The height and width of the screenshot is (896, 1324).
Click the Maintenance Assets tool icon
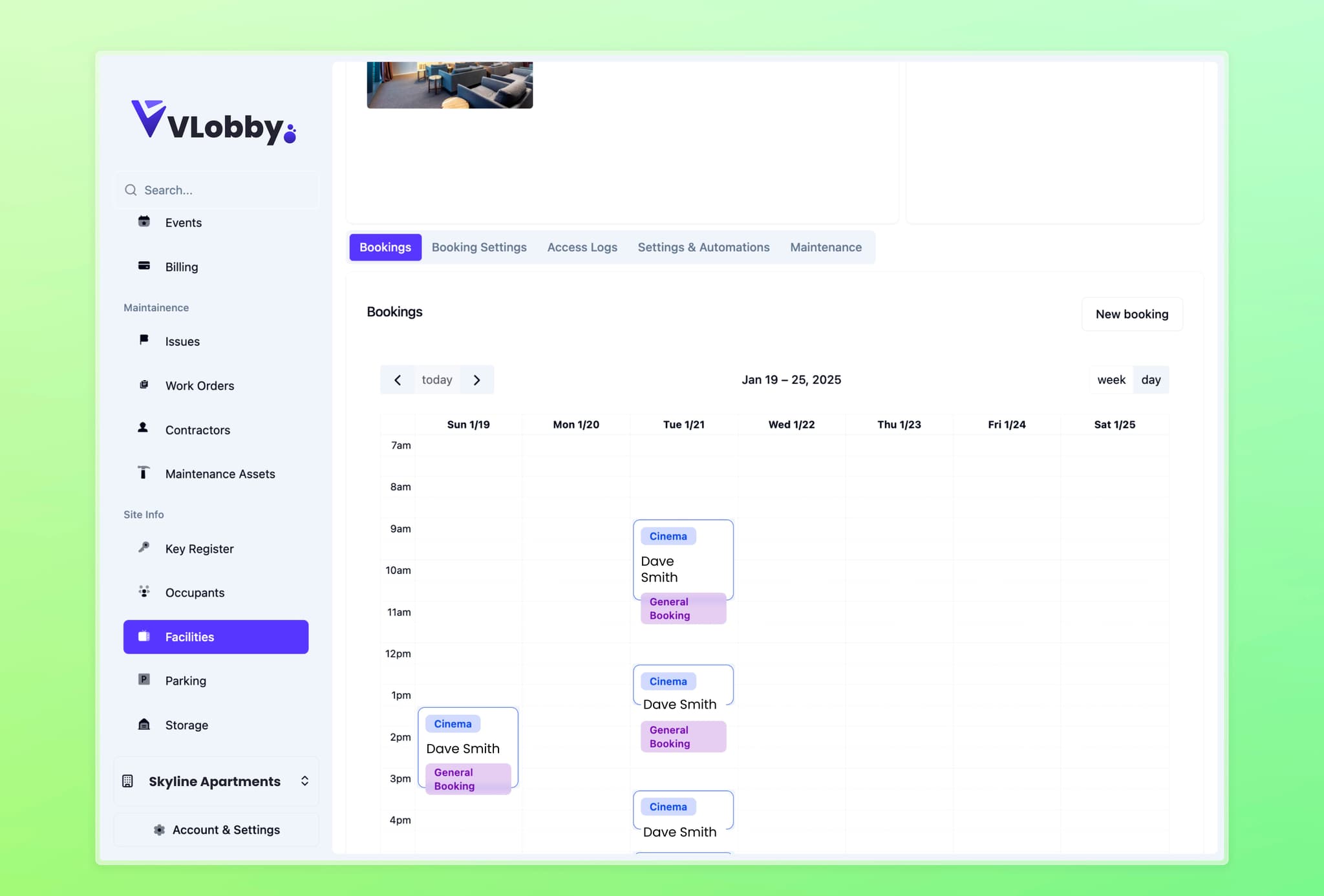tap(144, 473)
